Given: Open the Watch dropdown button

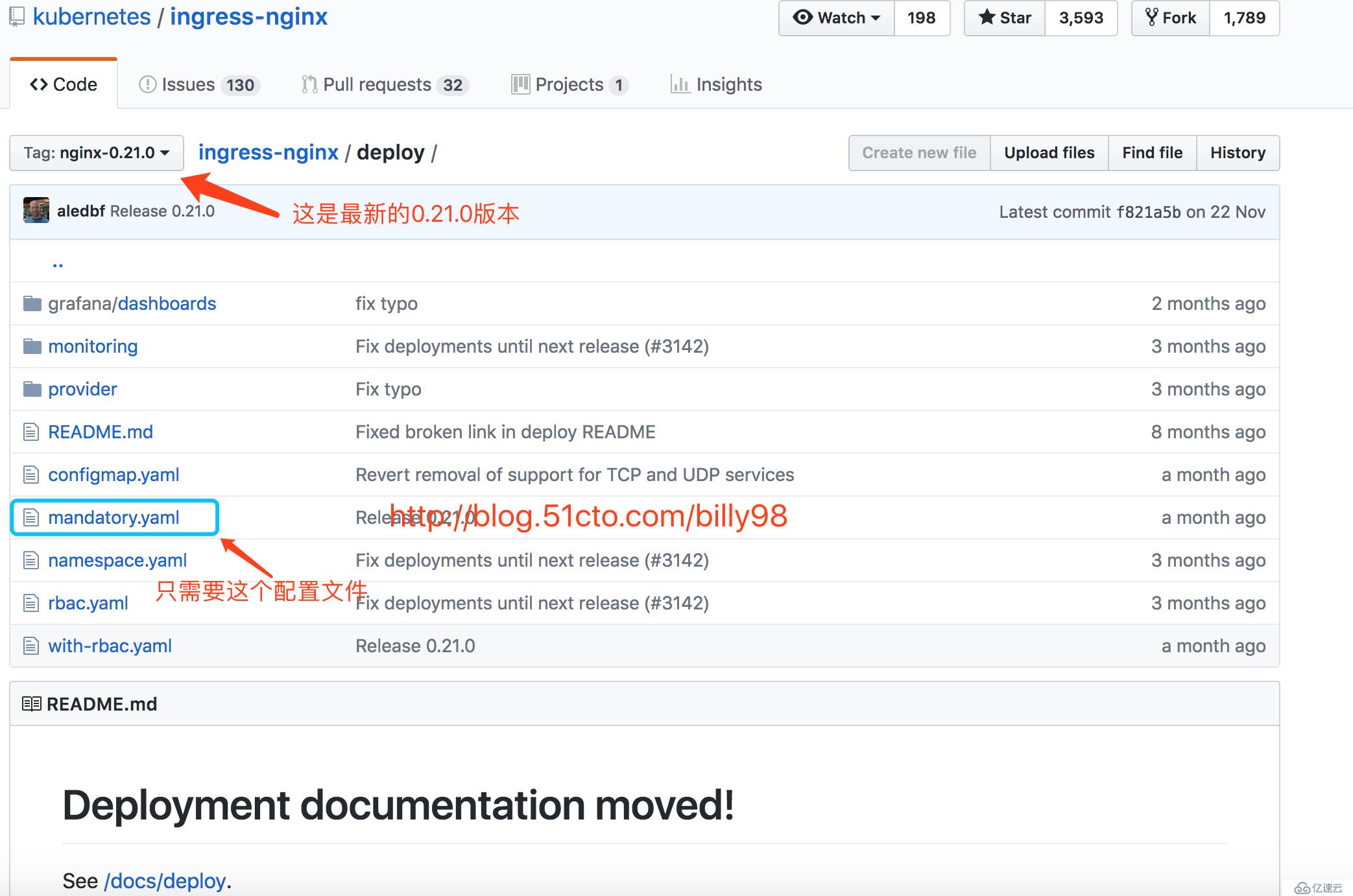Looking at the screenshot, I should [836, 18].
